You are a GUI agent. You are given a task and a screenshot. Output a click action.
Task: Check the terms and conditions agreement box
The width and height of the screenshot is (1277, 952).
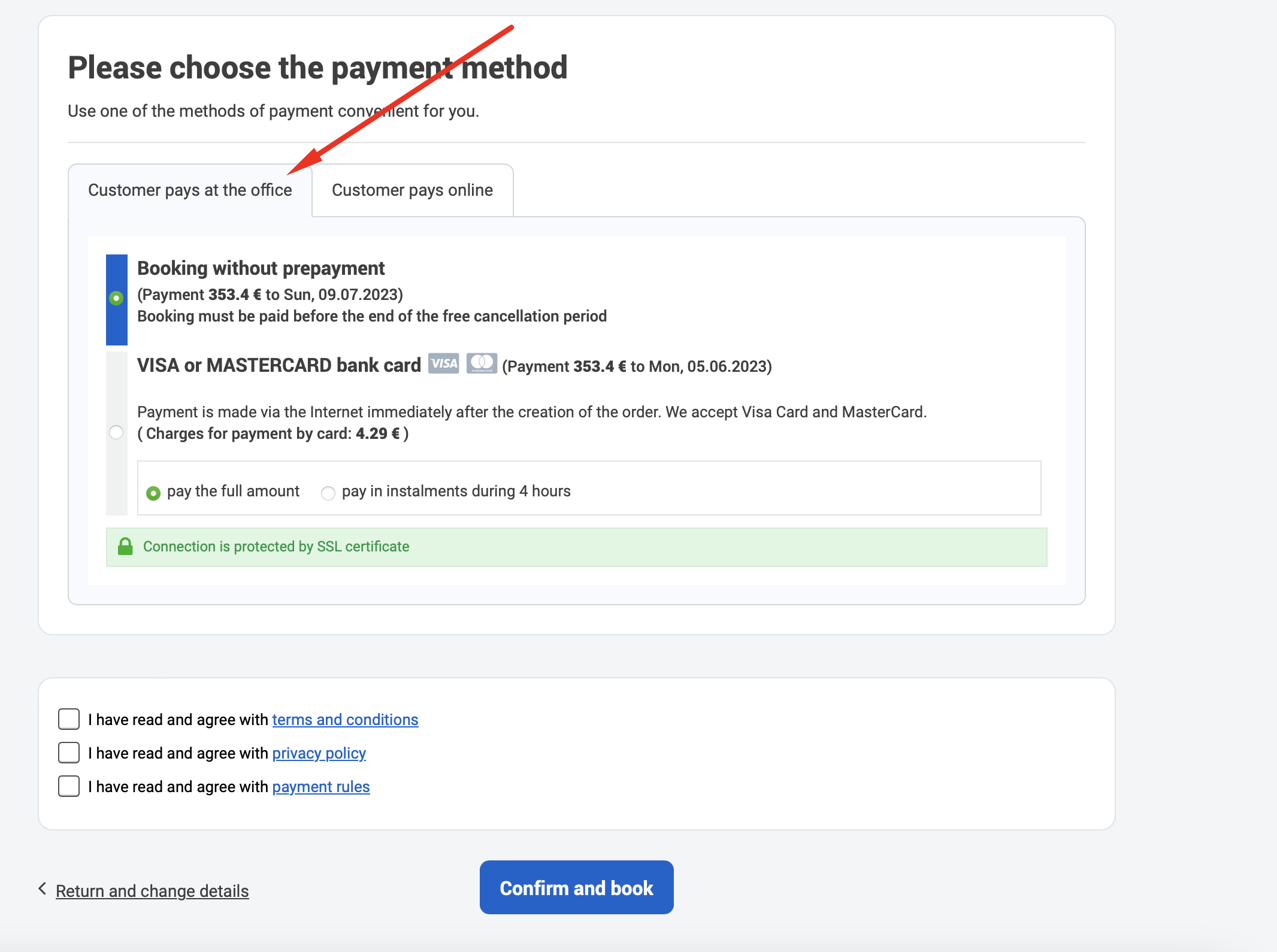click(69, 719)
